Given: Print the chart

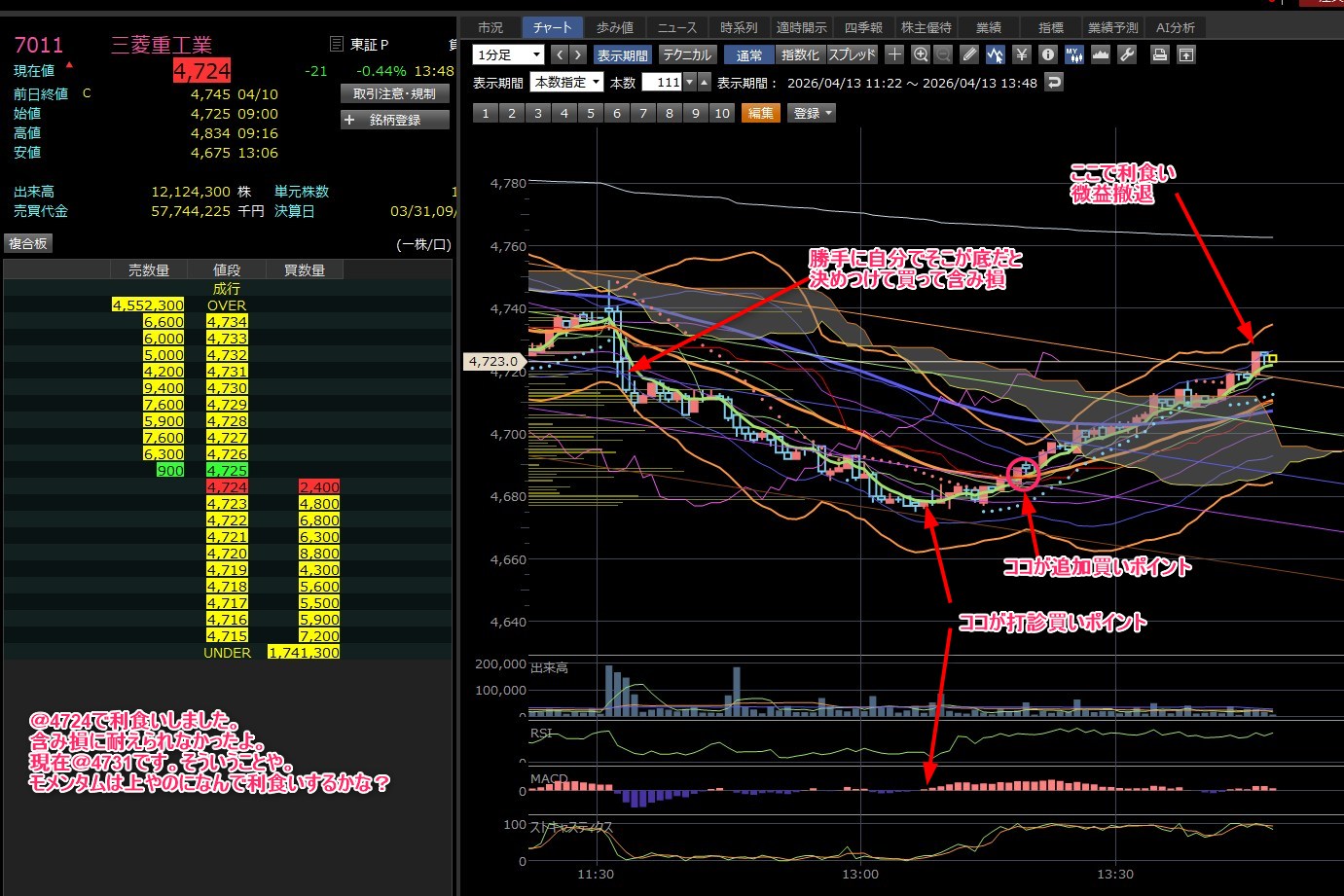Looking at the screenshot, I should tap(1159, 54).
